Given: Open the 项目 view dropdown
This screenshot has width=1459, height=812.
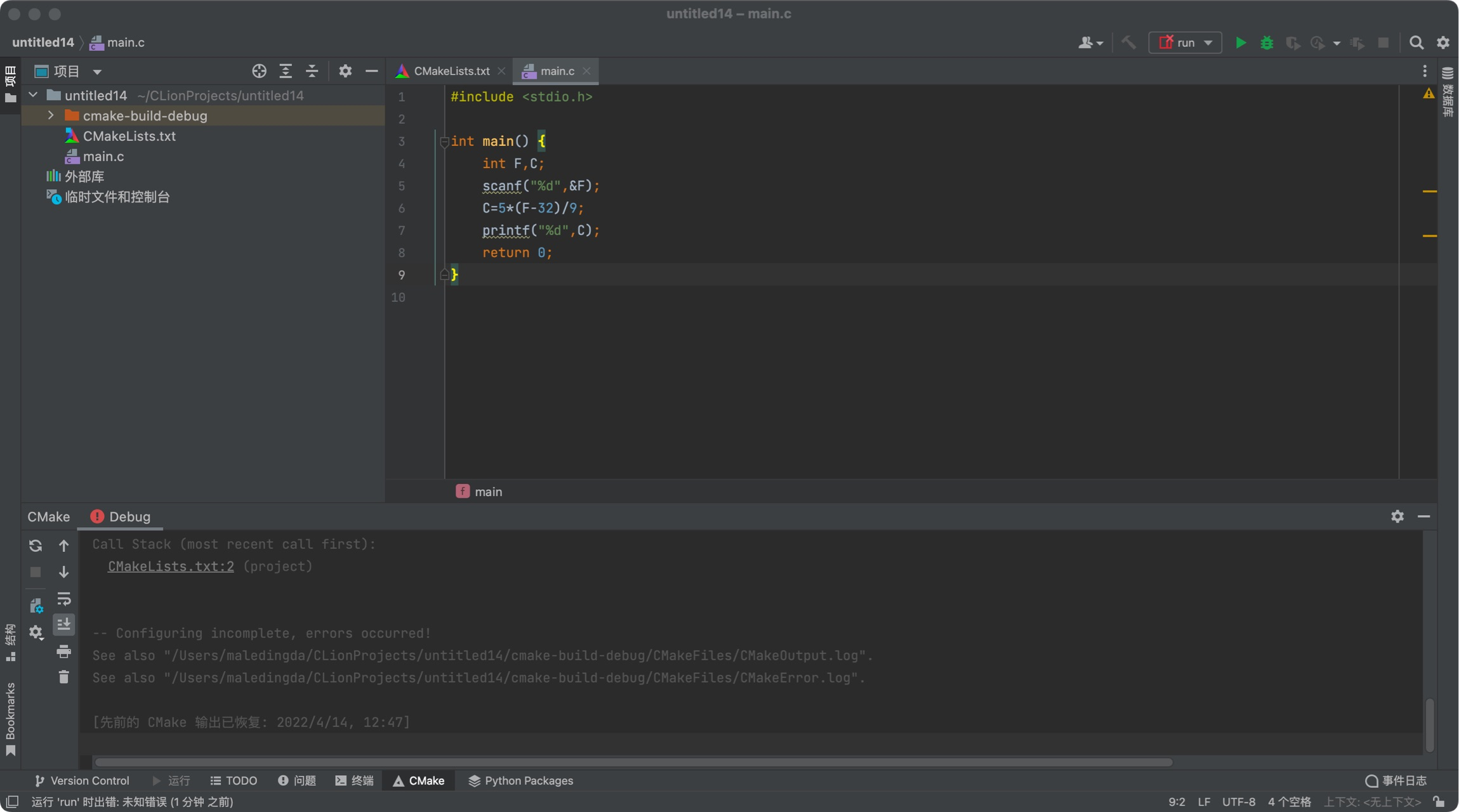Looking at the screenshot, I should (x=97, y=72).
